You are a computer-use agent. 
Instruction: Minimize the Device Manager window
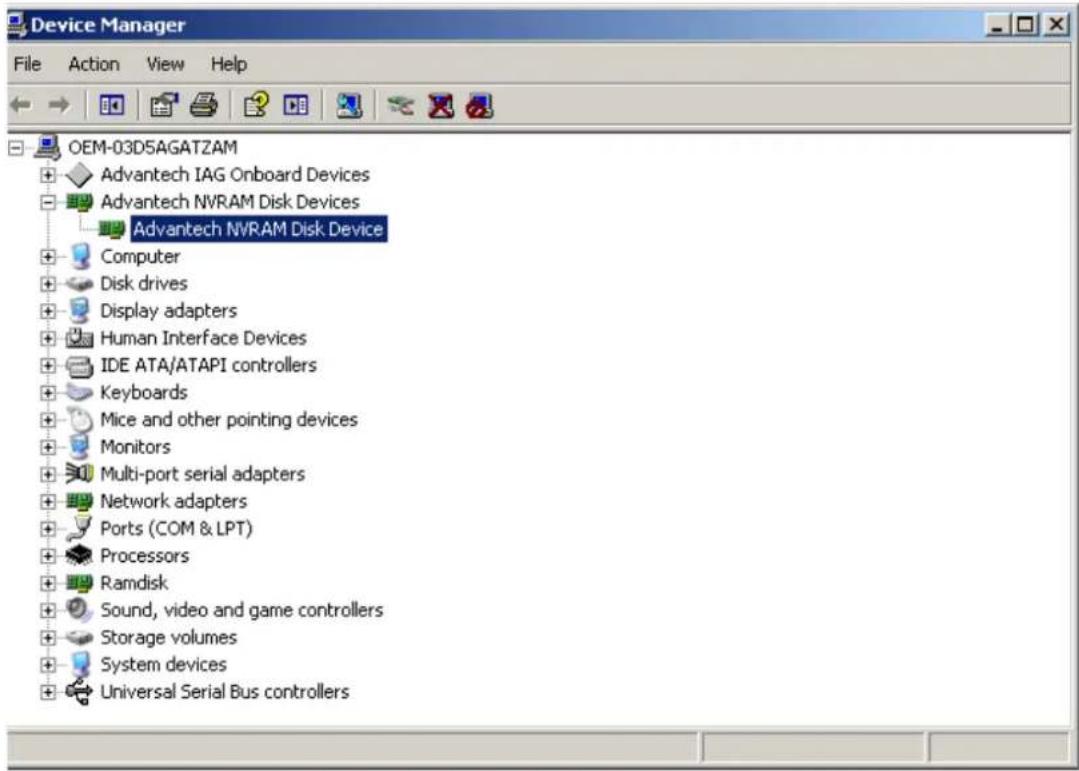[1000, 26]
